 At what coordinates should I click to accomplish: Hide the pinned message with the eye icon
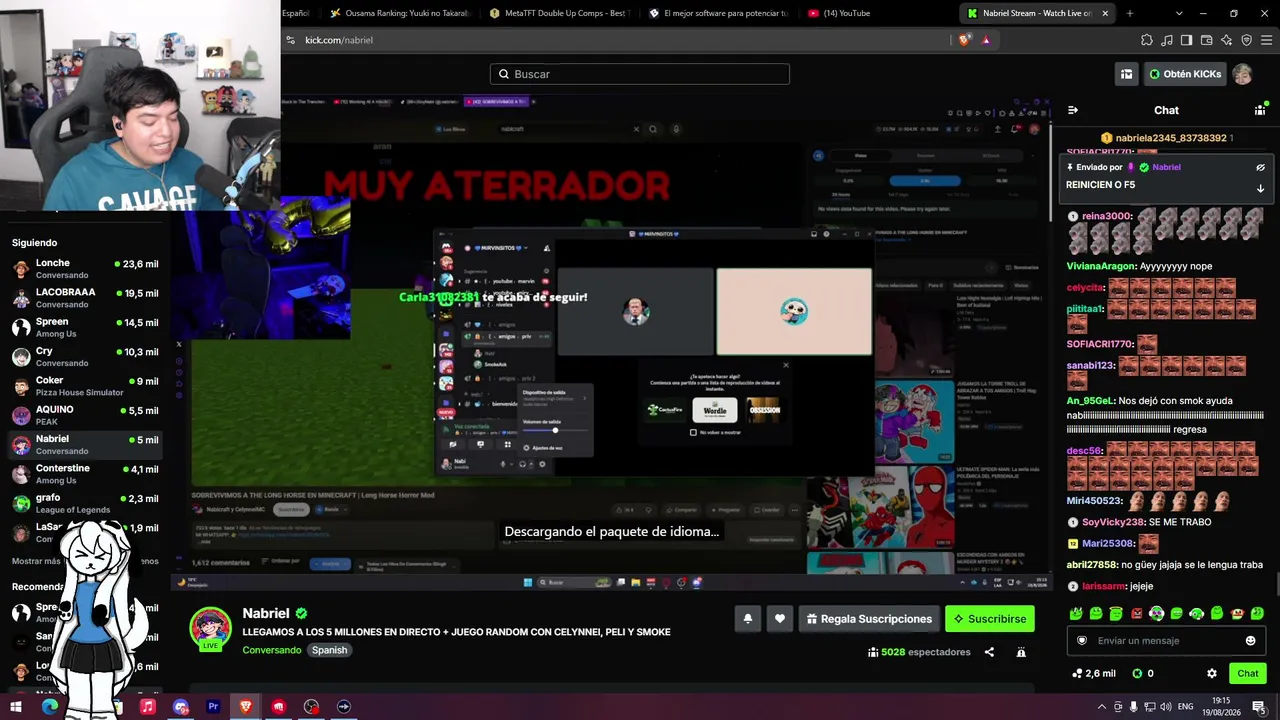pos(1260,168)
